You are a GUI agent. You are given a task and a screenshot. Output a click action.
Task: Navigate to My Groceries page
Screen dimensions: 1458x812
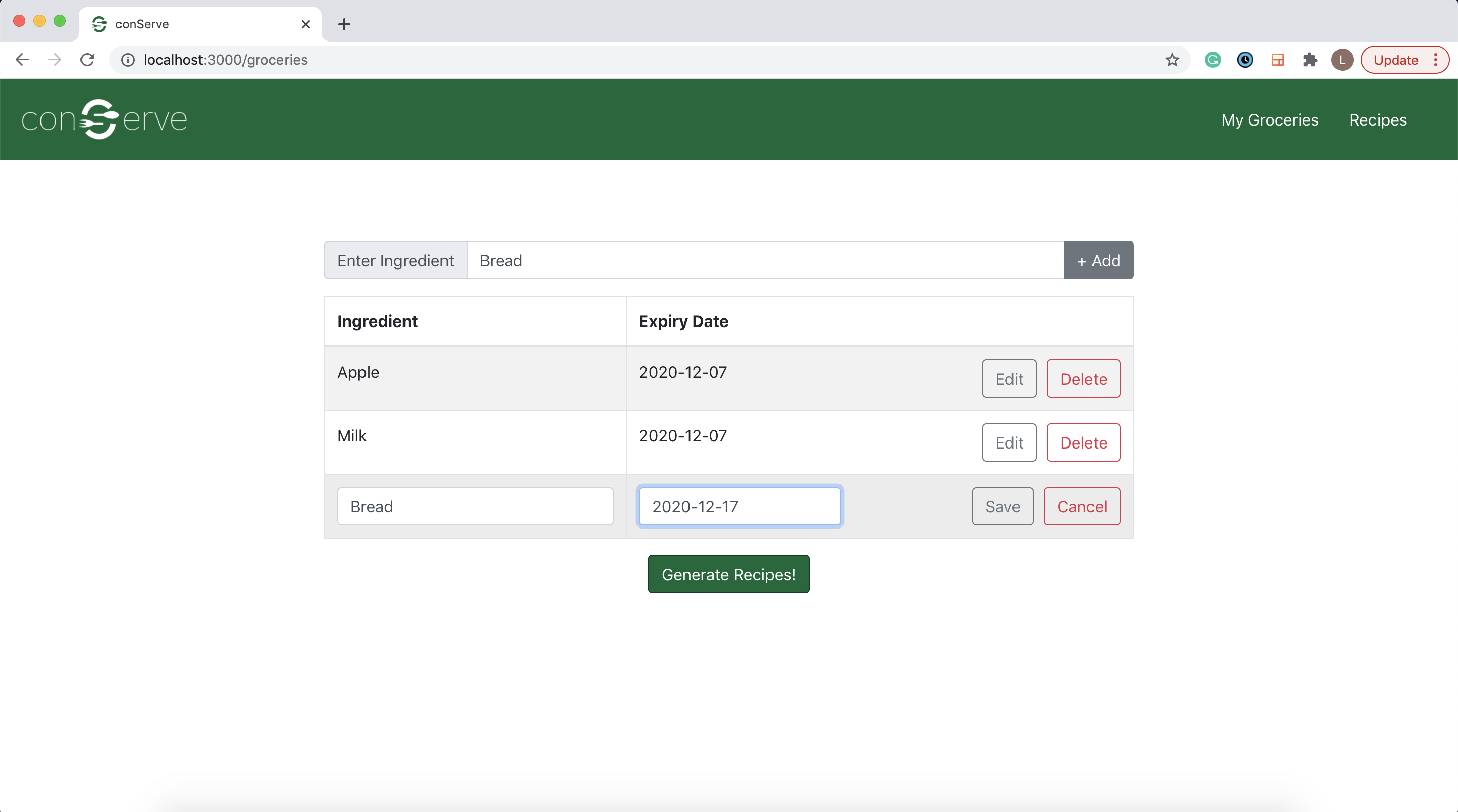pos(1270,120)
